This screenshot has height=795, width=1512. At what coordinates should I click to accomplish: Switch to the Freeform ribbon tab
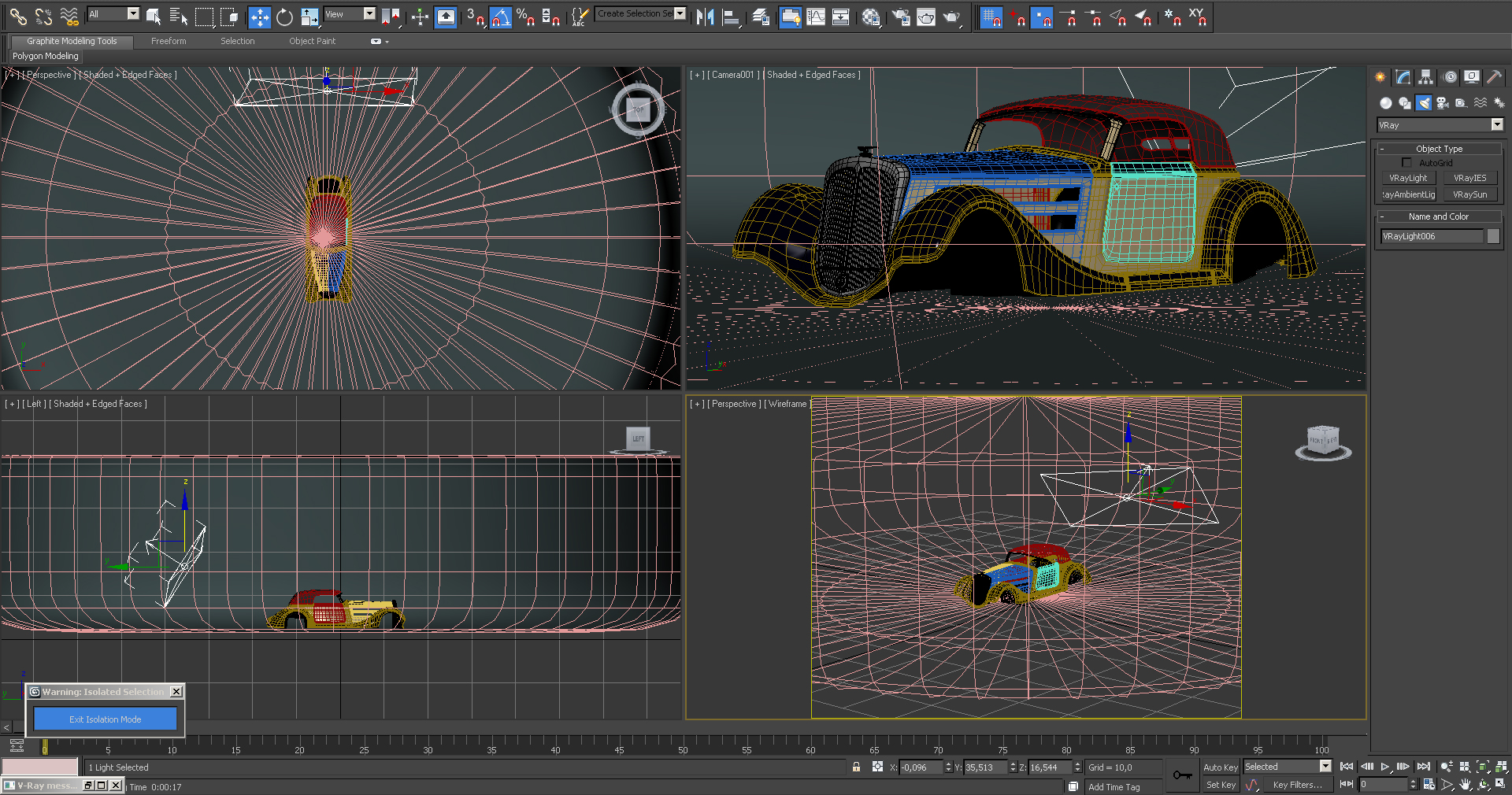(x=169, y=41)
